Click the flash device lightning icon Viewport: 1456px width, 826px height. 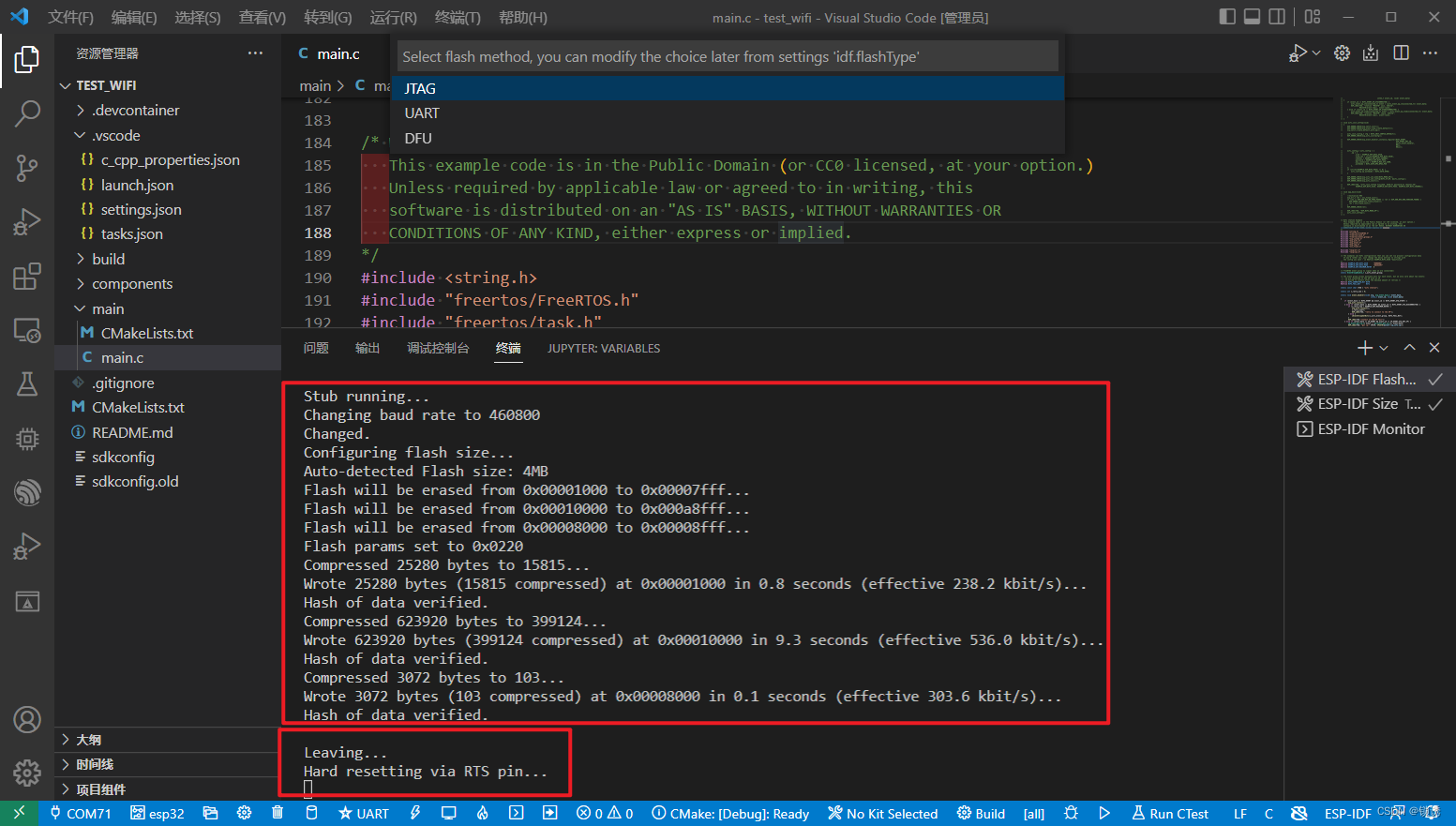[x=414, y=813]
